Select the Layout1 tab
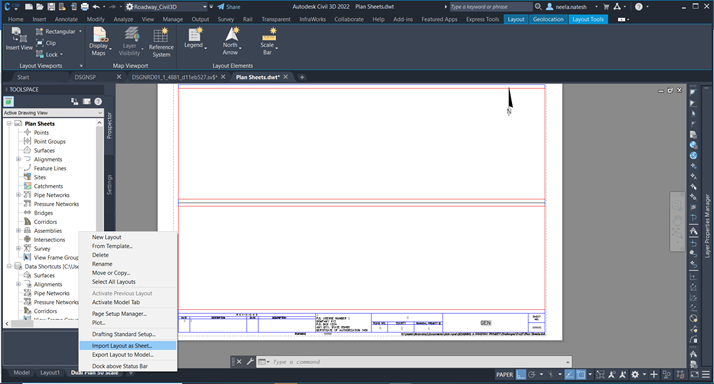714x384 pixels. tap(50, 373)
